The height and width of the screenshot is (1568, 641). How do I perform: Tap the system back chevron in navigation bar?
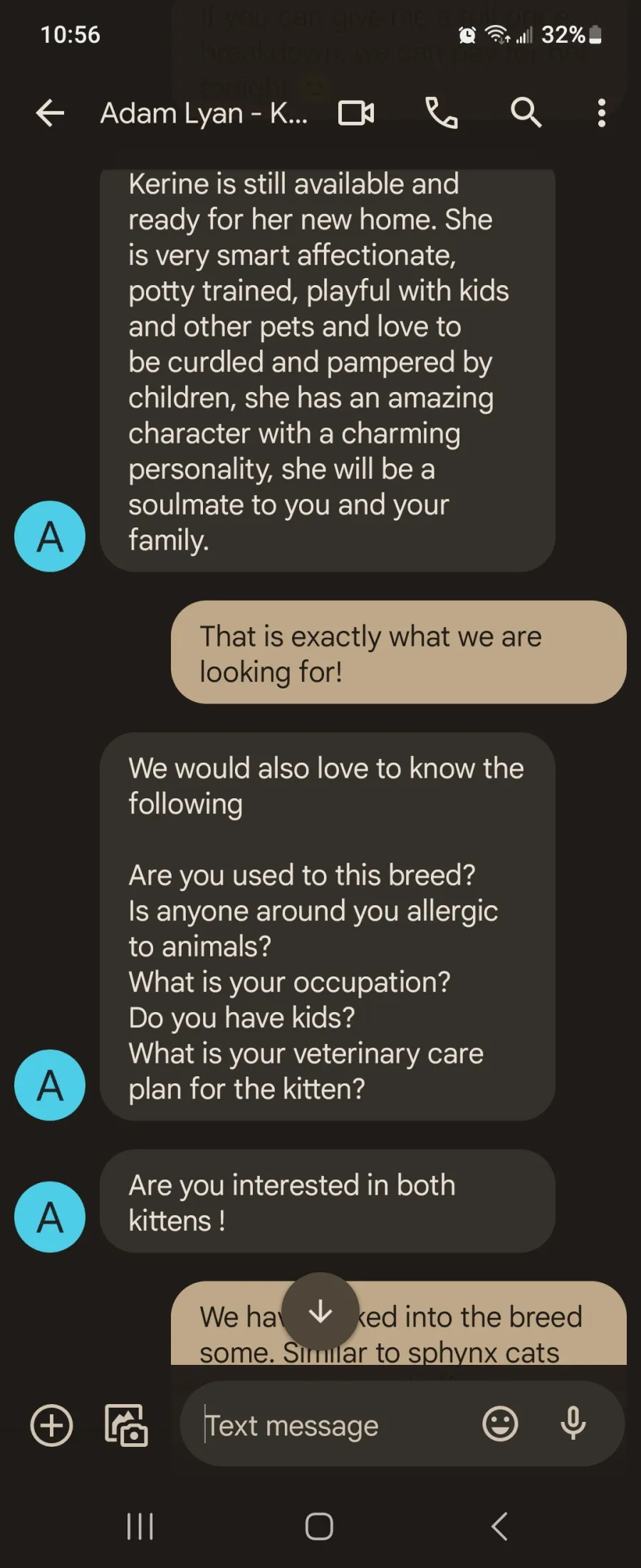[x=500, y=1526]
